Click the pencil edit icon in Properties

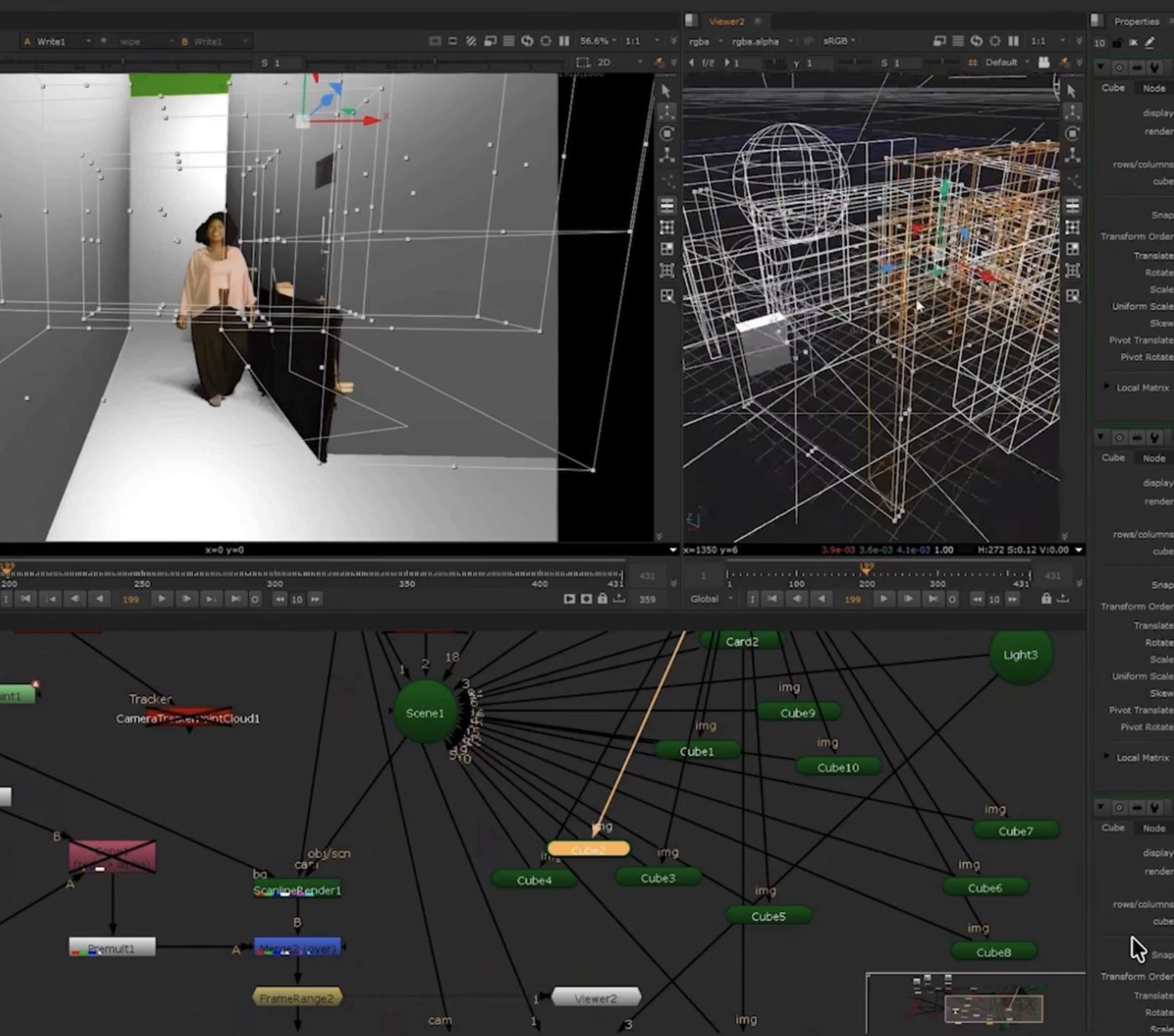coord(1150,43)
